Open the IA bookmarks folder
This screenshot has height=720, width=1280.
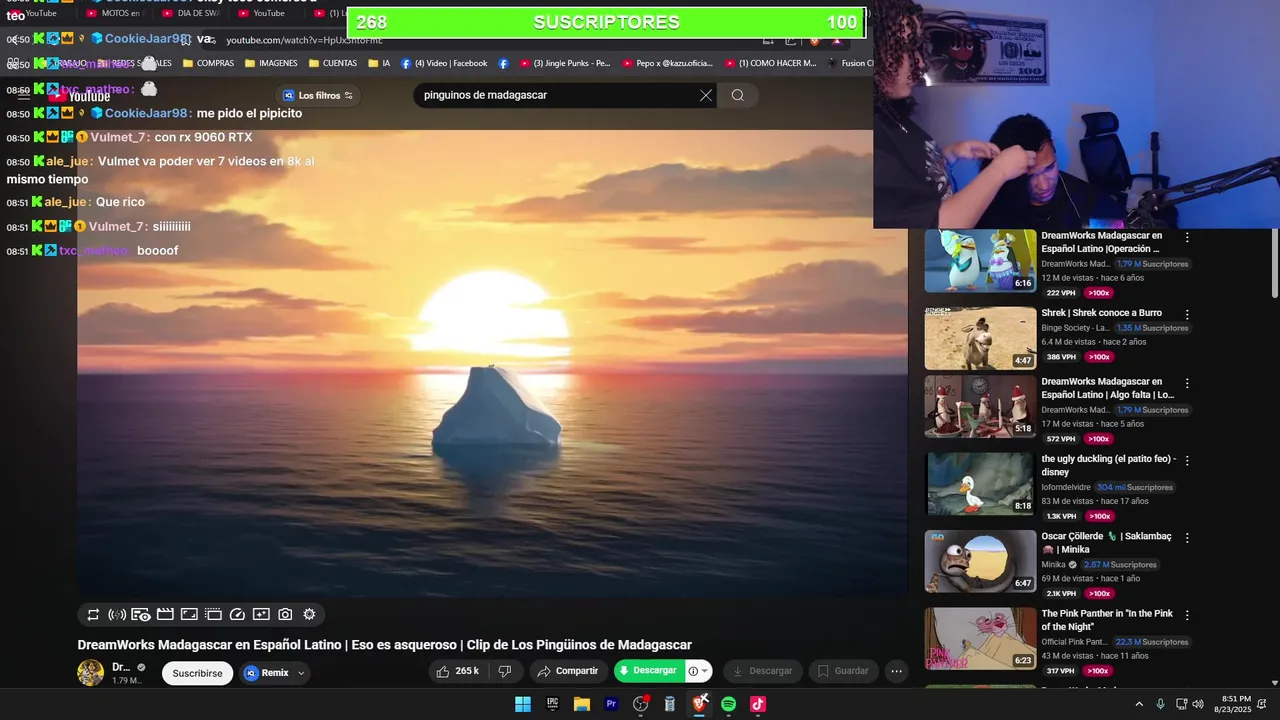[379, 63]
